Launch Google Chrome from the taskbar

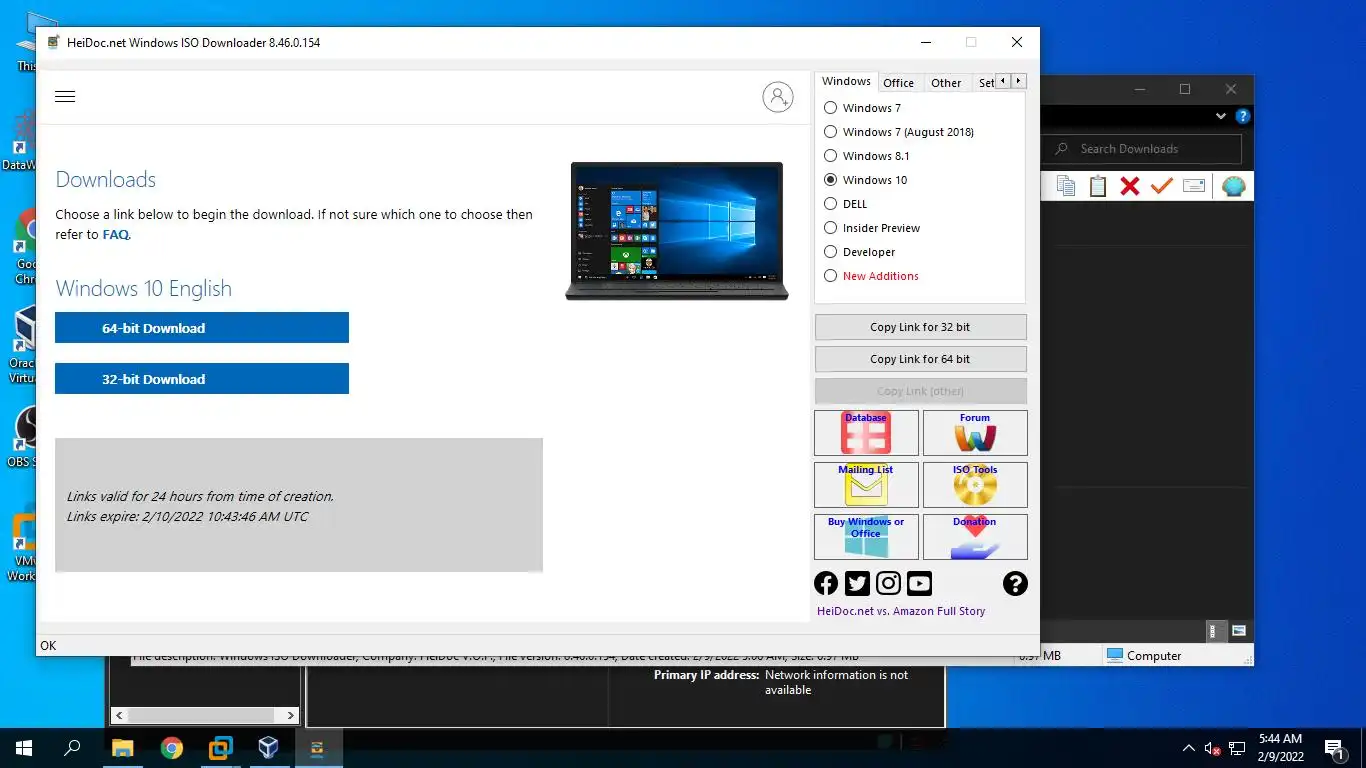172,747
